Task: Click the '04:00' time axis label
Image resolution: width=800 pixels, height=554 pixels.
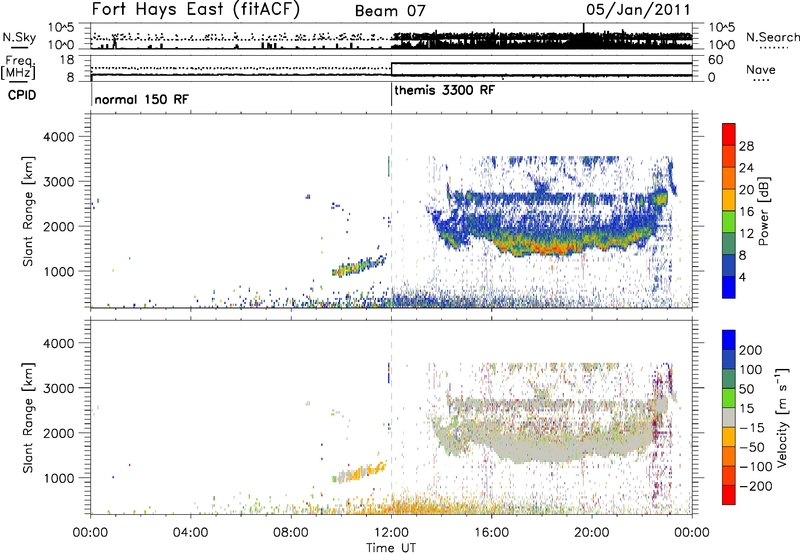Action: coord(191,533)
